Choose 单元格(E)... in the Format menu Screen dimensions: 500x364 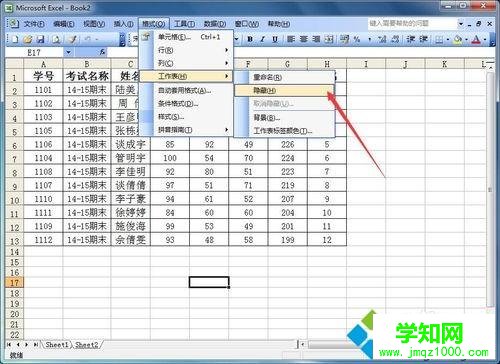click(186, 37)
